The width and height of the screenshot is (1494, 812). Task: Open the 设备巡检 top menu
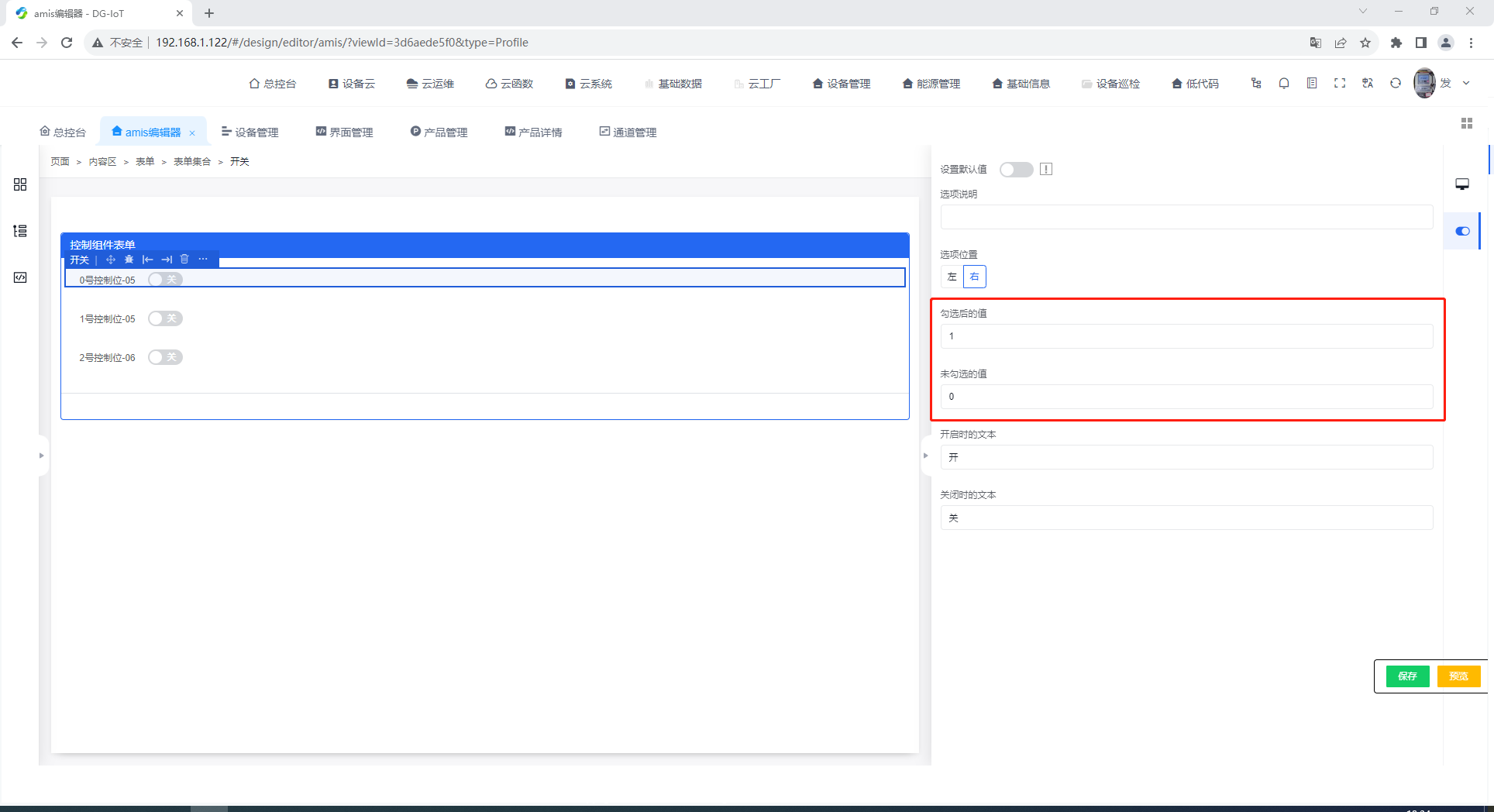[x=1111, y=84]
